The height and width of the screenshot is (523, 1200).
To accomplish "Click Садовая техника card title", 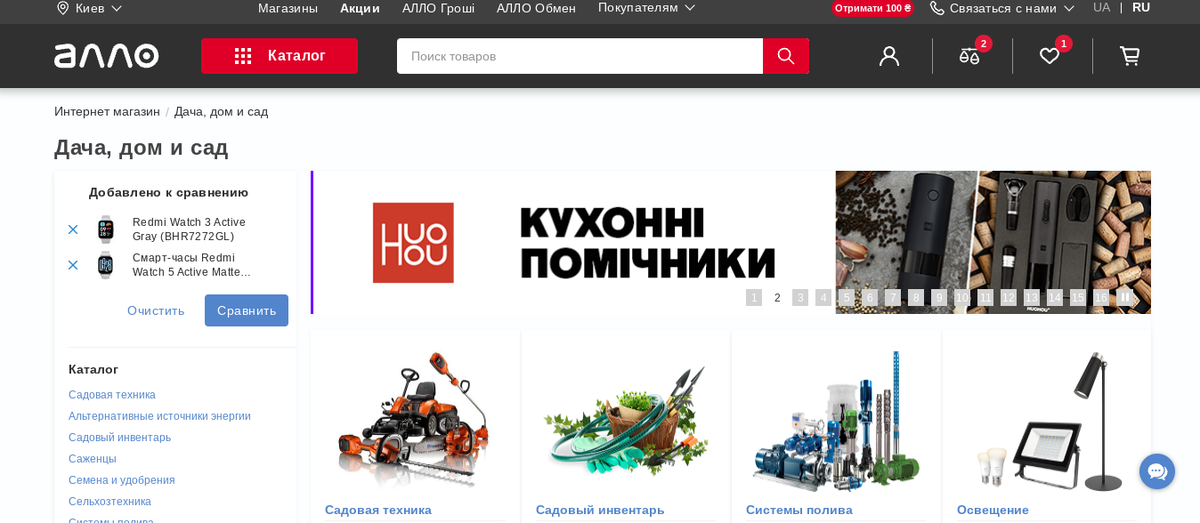I will 378,510.
